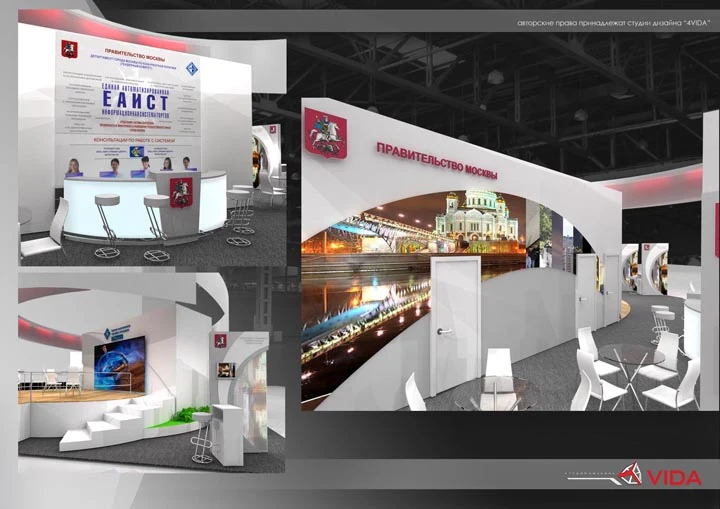The image size is (720, 509).
Task: Click the blue diamond logo on ЕАИСТ poster
Action: (191, 68)
